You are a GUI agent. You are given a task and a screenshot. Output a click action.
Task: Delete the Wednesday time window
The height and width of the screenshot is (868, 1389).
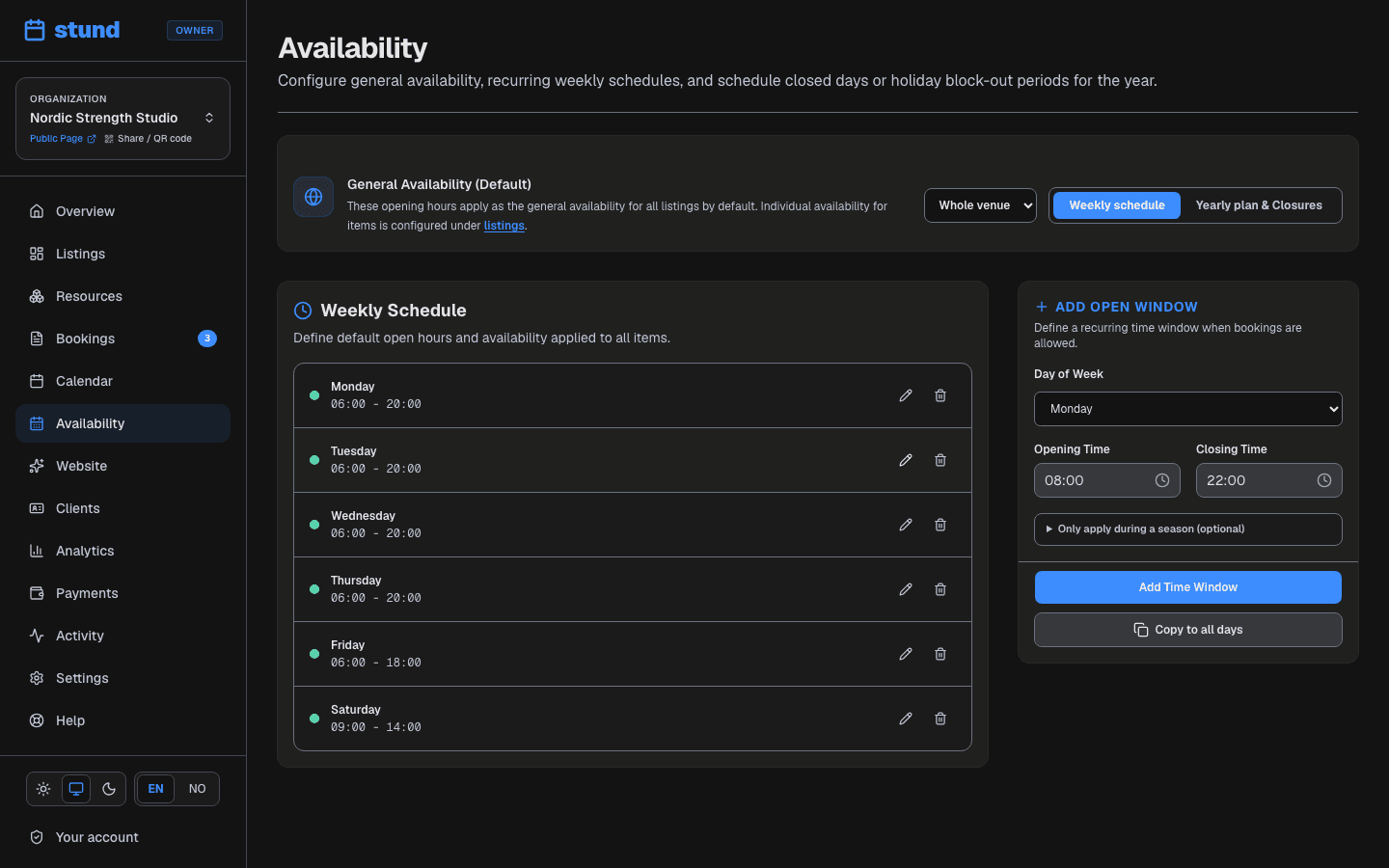tap(940, 525)
